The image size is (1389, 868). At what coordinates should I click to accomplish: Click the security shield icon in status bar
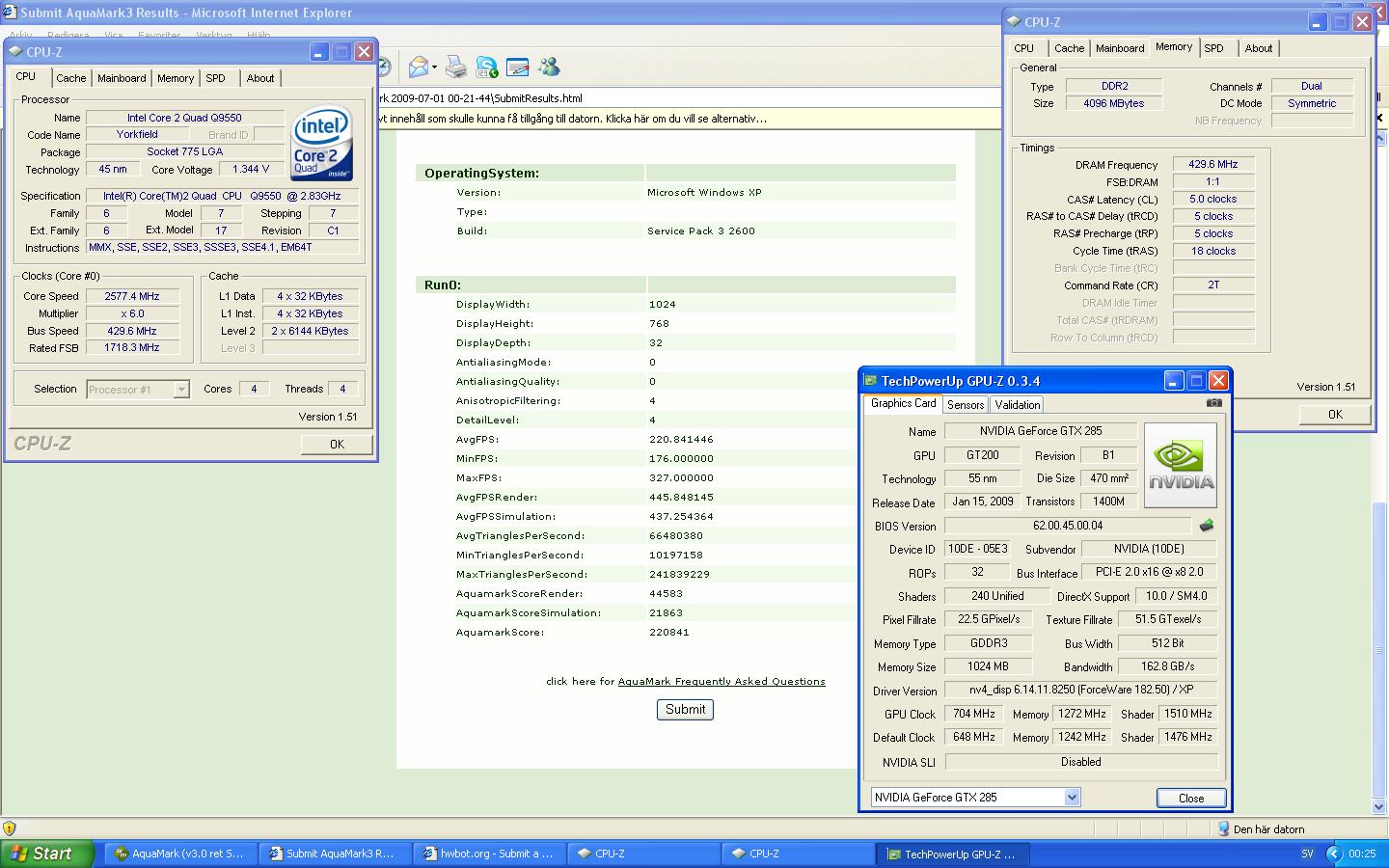pos(10,828)
